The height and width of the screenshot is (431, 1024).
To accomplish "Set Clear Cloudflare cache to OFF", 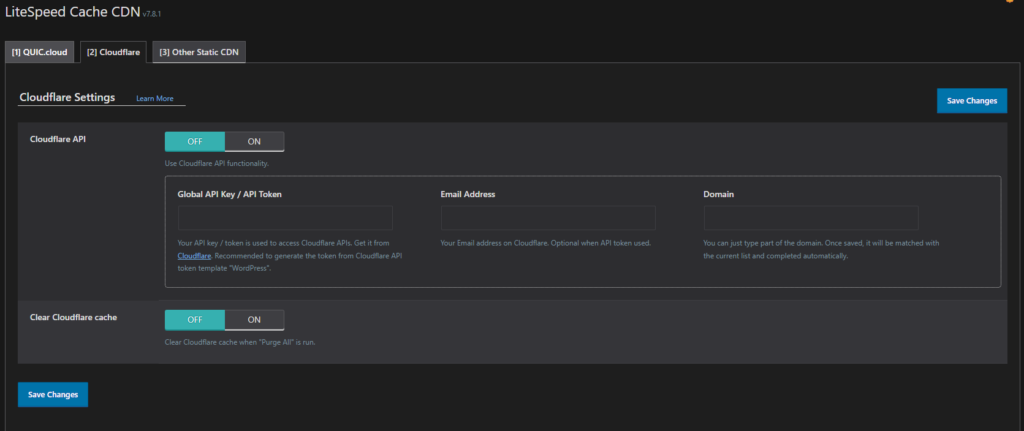I will (195, 319).
